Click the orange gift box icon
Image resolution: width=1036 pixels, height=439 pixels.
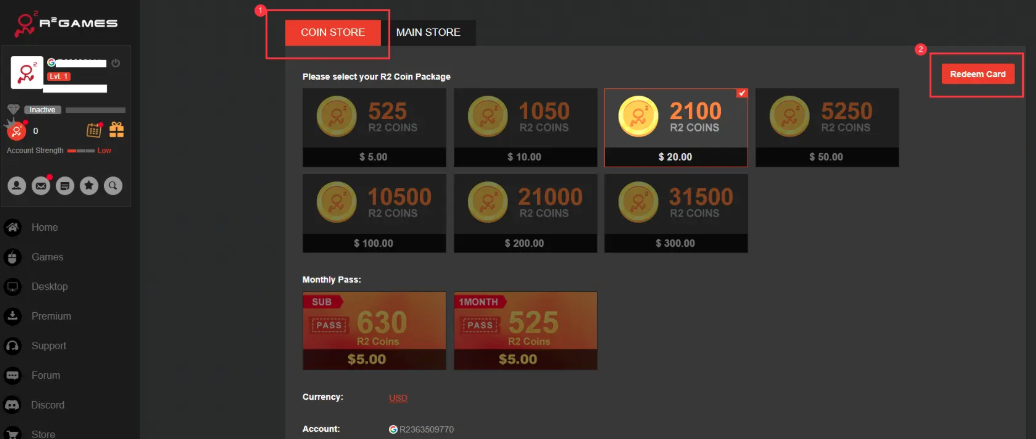pyautogui.click(x=117, y=130)
